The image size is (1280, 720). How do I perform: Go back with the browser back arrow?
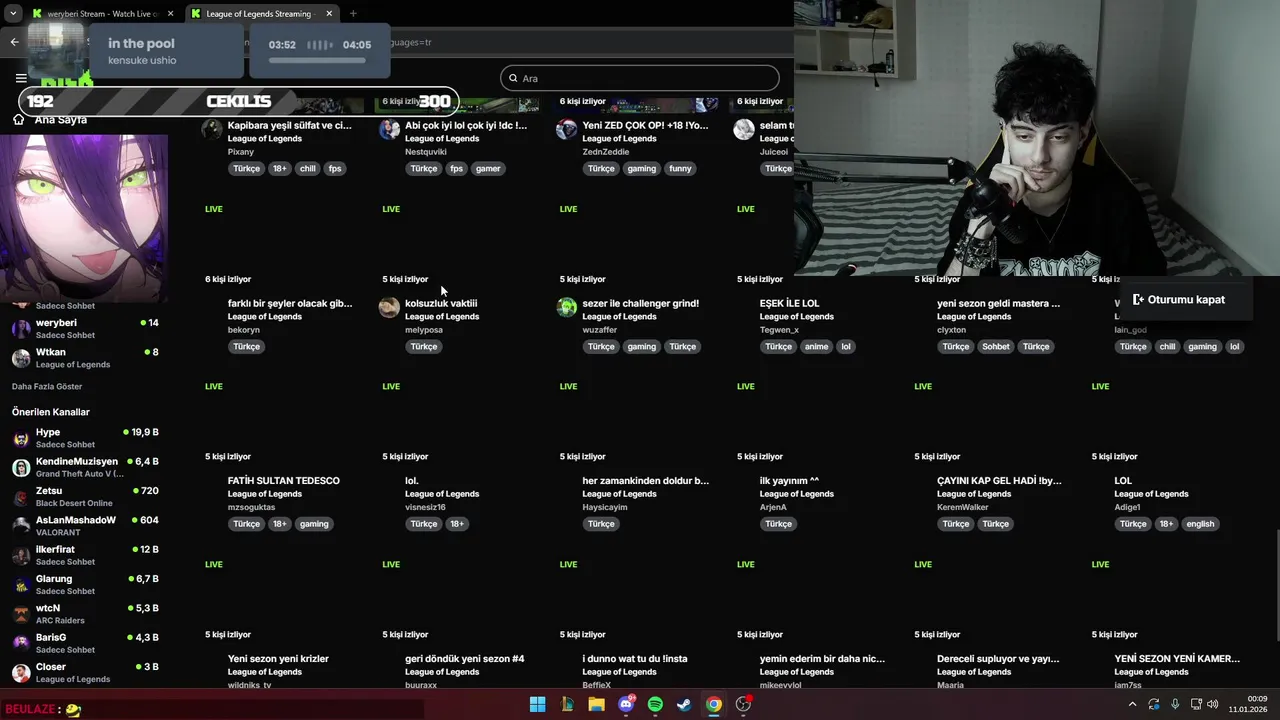pos(14,42)
